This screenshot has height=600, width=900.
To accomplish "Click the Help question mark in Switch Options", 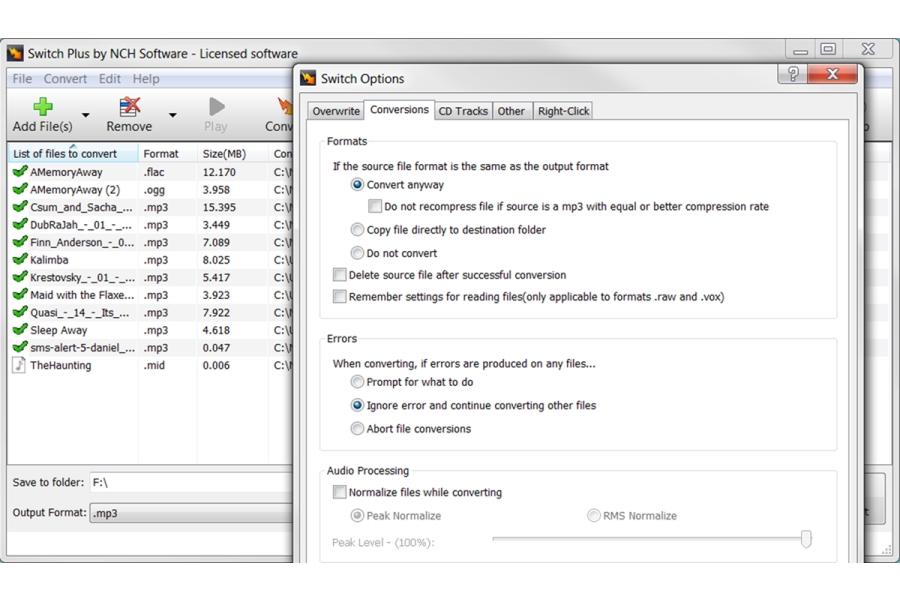I will click(x=793, y=73).
